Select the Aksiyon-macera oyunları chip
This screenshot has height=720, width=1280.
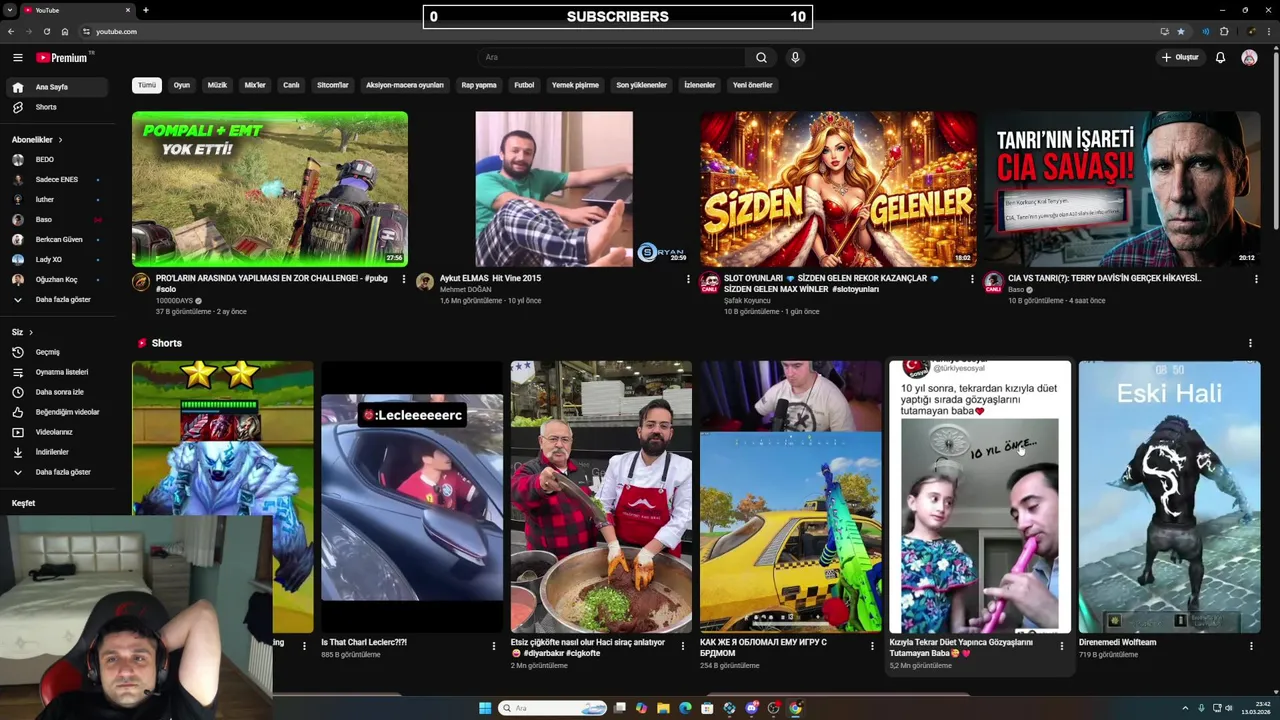(x=404, y=85)
